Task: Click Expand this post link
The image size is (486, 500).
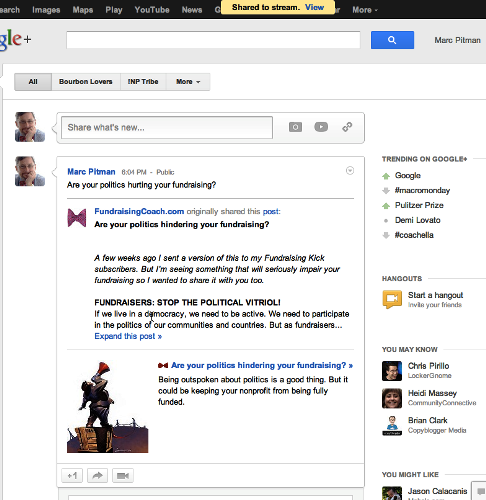Action: [128, 336]
